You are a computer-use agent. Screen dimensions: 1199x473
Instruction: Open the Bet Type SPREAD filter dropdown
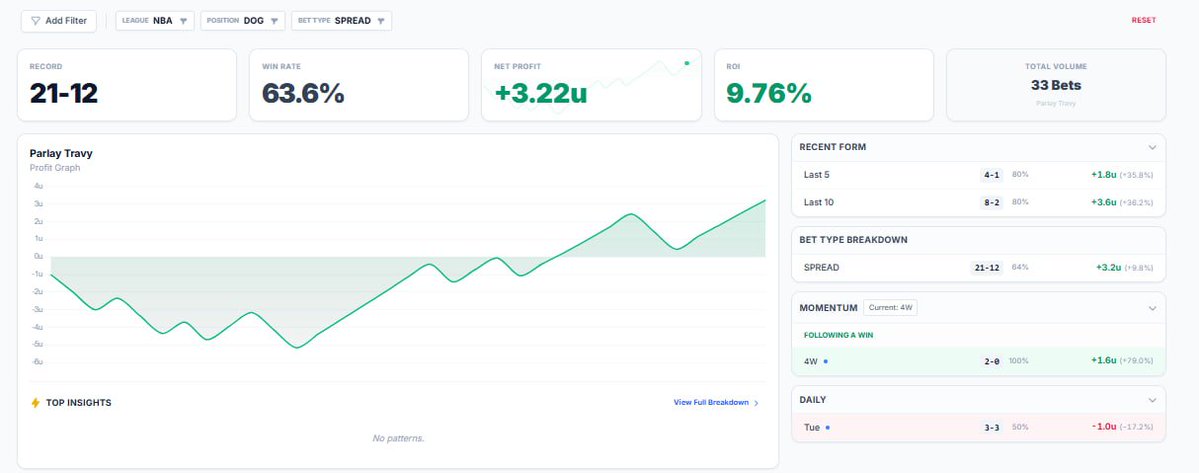click(x=342, y=21)
